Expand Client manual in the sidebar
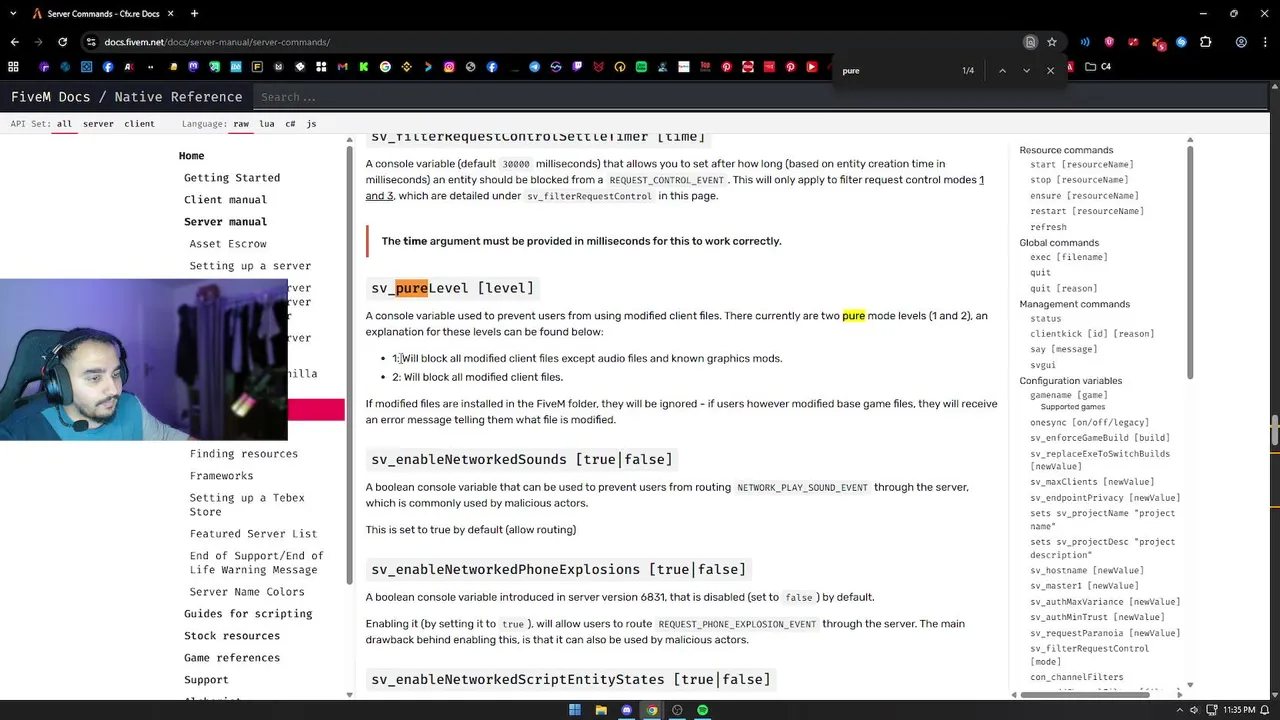 [x=225, y=200]
